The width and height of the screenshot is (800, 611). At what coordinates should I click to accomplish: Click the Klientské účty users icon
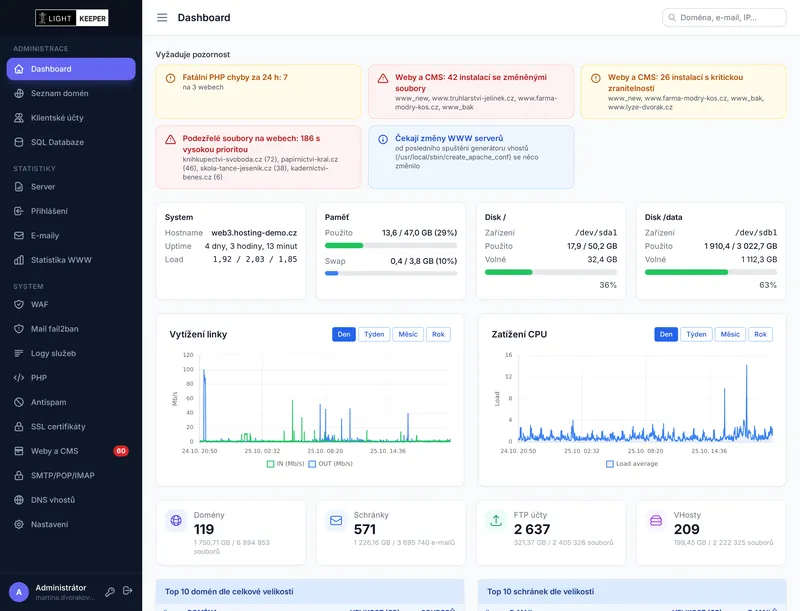pyautogui.click(x=19, y=118)
